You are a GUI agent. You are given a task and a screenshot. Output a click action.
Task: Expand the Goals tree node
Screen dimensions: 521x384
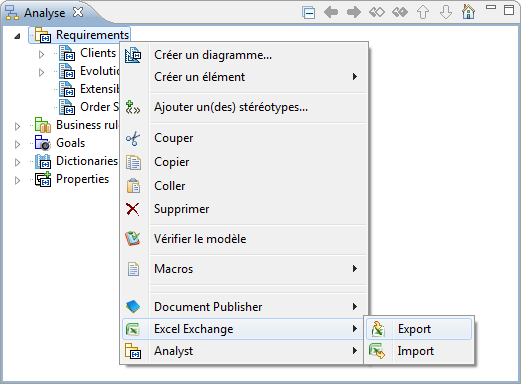(17, 144)
